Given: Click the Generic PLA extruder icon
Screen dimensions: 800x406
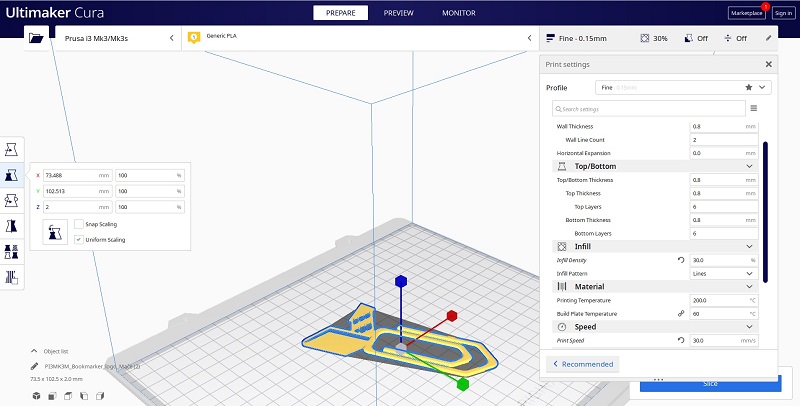Looking at the screenshot, I should (194, 37).
